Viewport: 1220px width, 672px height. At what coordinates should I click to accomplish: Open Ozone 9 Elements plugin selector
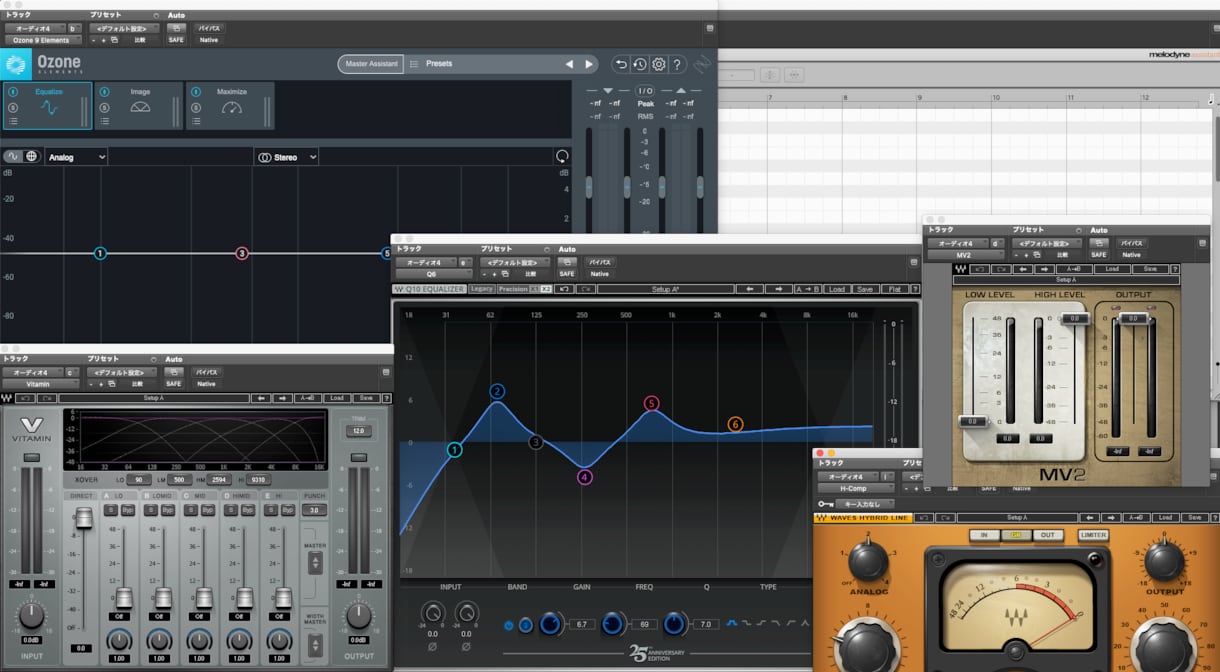click(x=42, y=40)
